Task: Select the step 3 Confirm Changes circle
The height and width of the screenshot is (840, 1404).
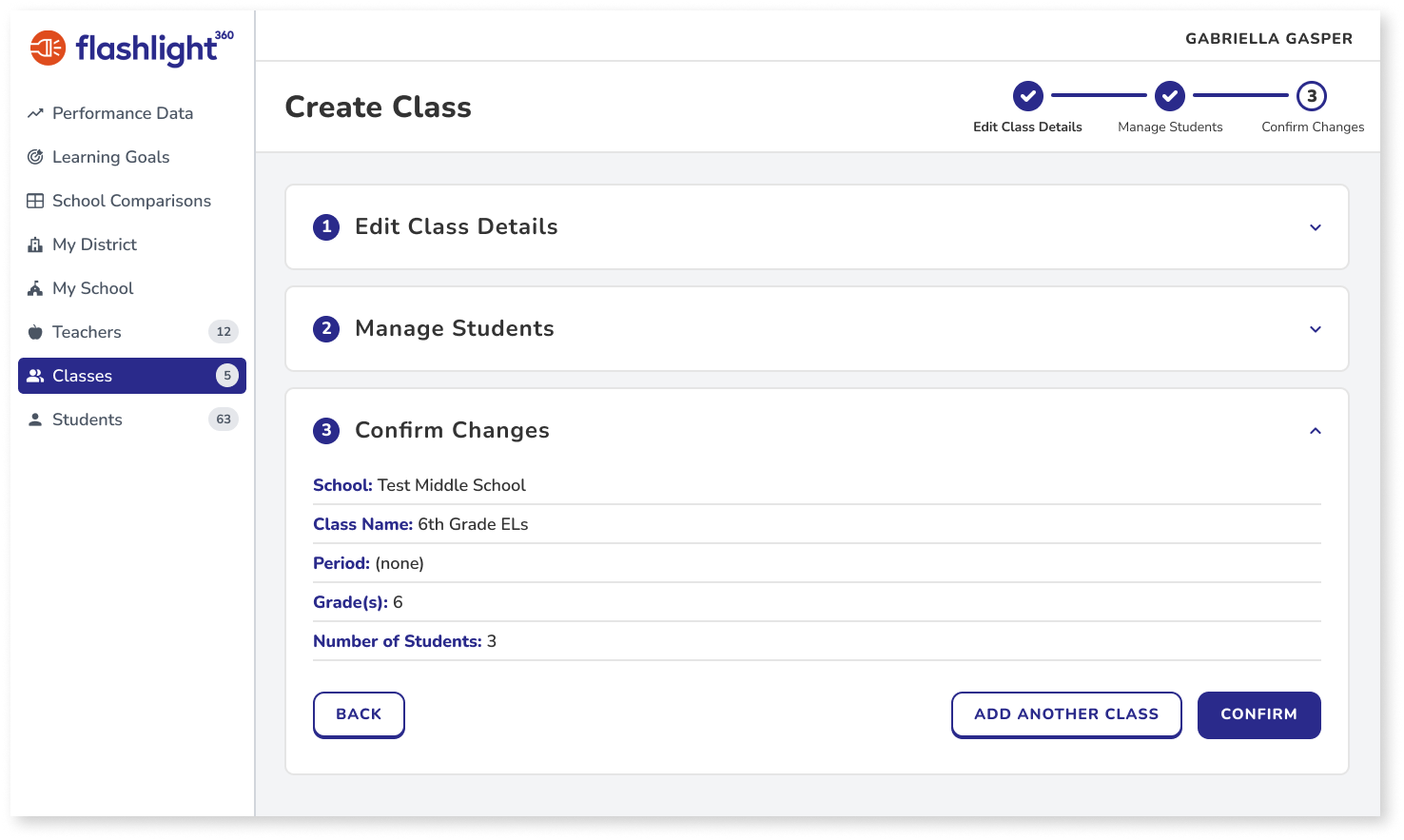Action: (x=1312, y=96)
